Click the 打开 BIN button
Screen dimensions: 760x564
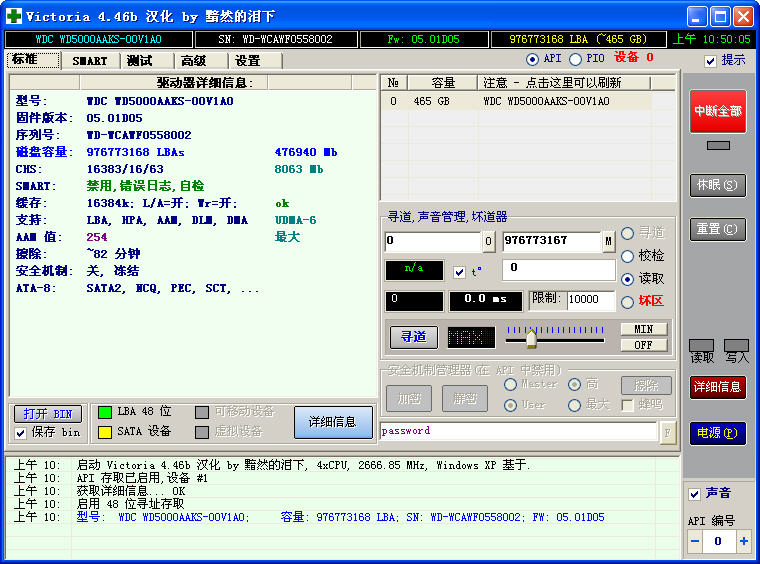(x=47, y=414)
